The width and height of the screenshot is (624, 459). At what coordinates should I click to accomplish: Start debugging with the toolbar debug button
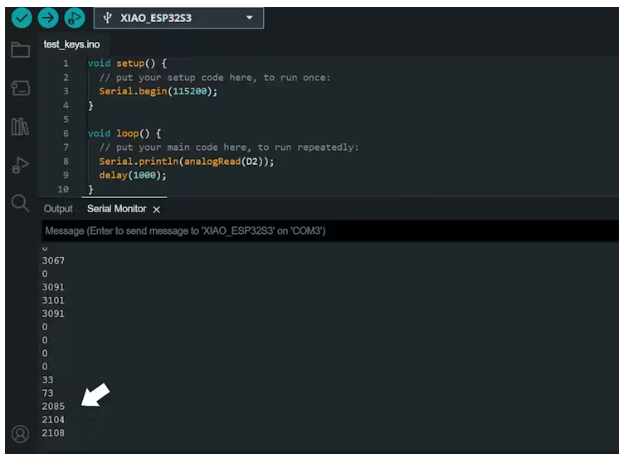[x=75, y=18]
